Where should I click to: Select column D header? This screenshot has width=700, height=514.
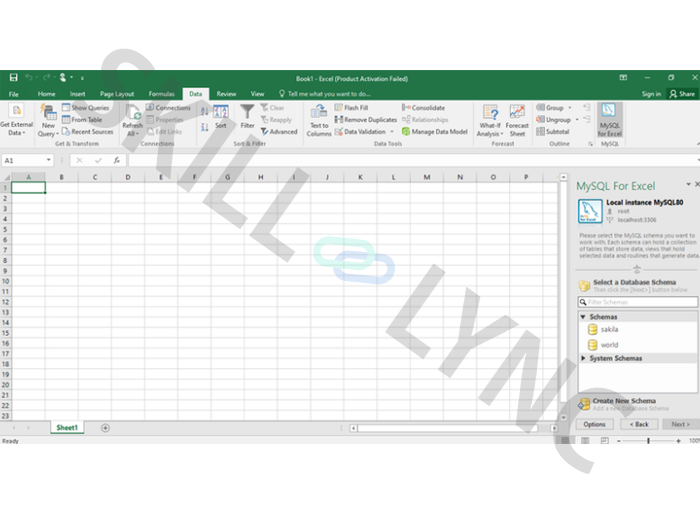coord(128,177)
